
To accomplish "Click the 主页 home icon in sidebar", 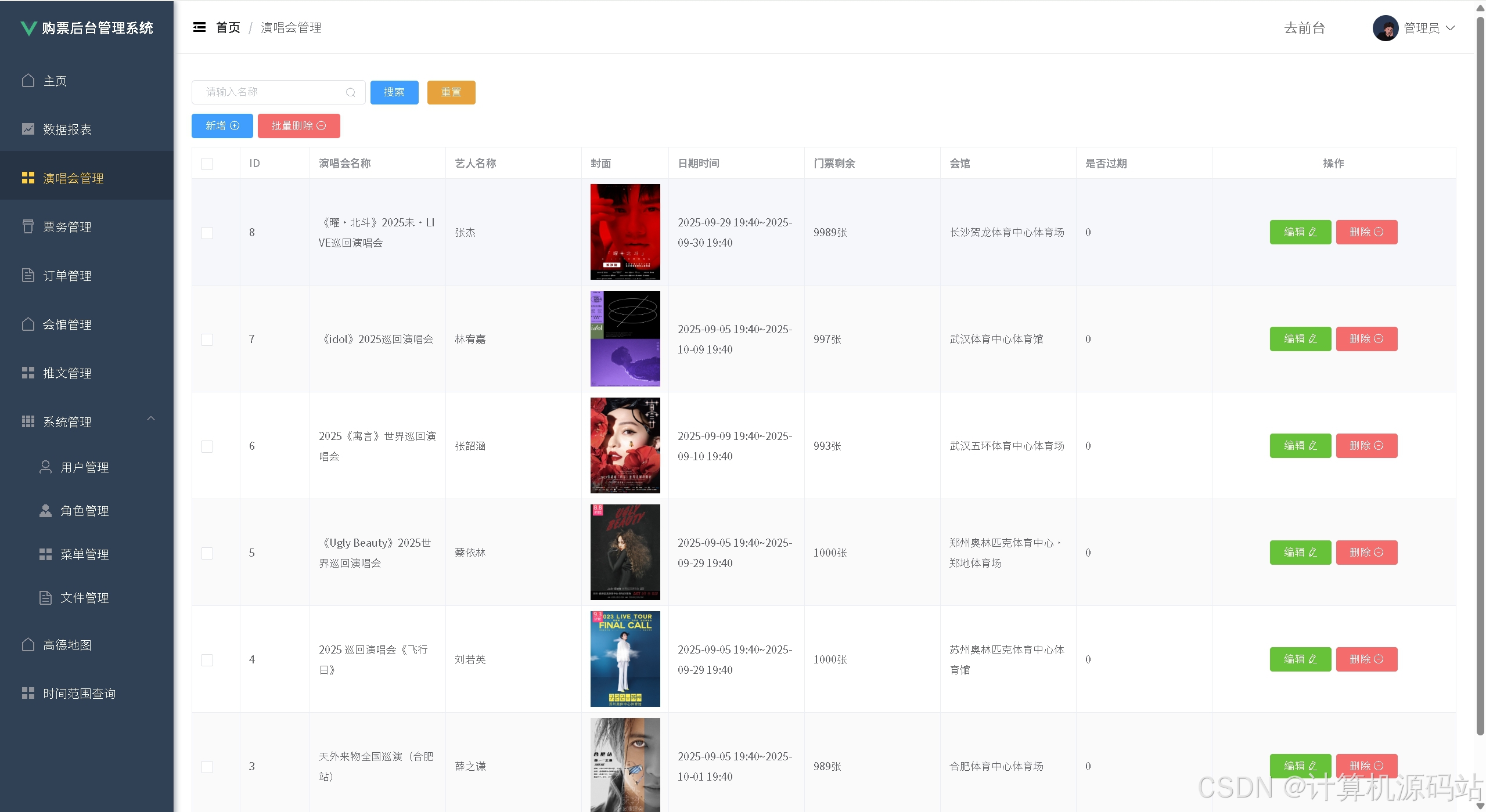I will [28, 80].
